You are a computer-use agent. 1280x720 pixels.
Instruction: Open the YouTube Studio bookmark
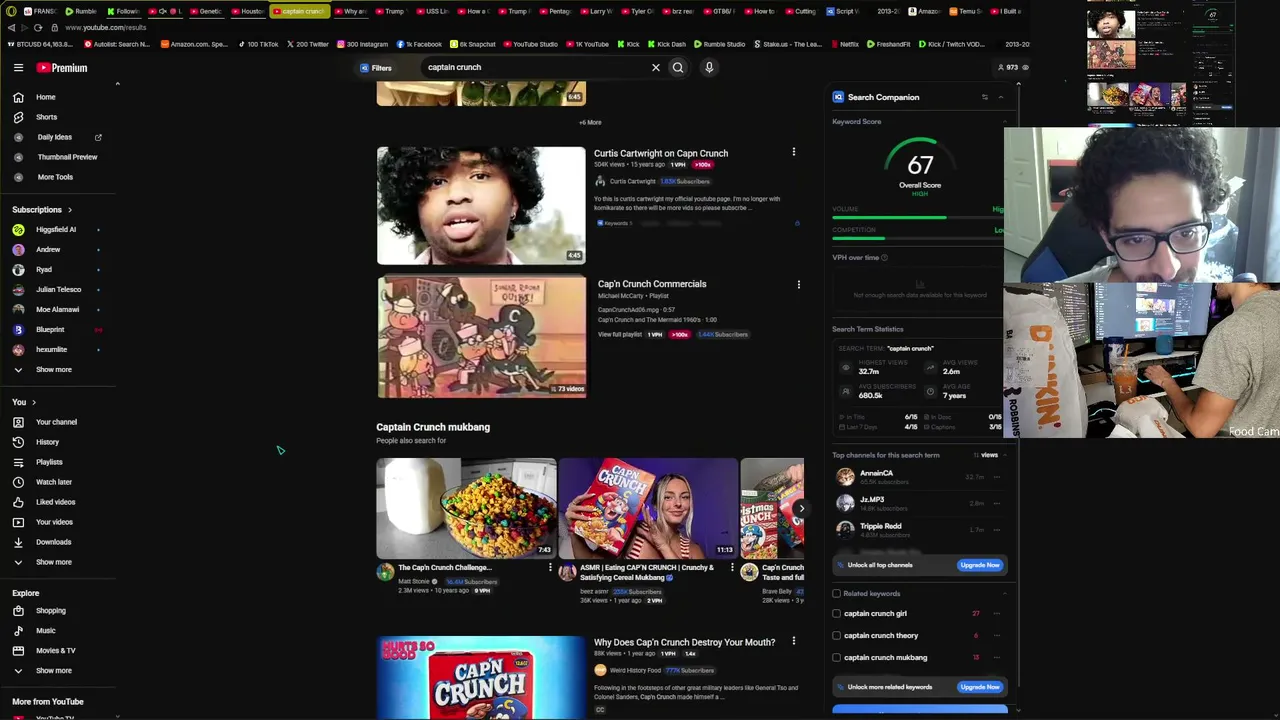[530, 44]
